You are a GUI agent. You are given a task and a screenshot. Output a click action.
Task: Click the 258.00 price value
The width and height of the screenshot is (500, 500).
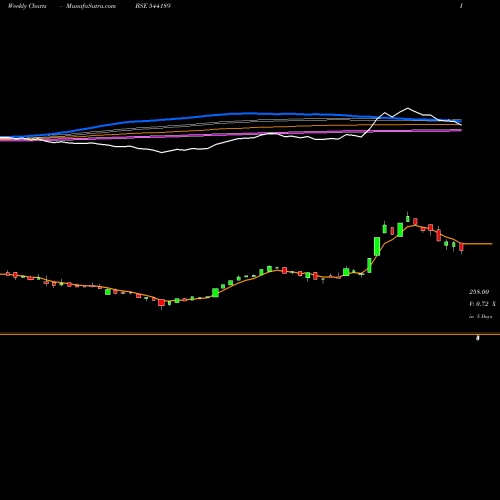pyautogui.click(x=479, y=292)
